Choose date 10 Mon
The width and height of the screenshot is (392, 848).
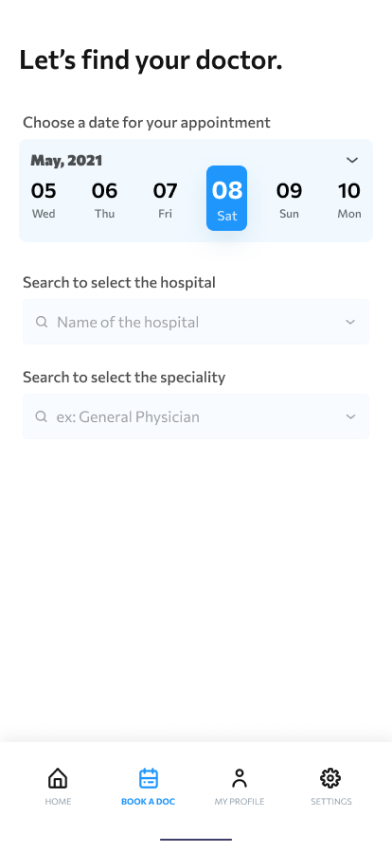click(x=349, y=199)
